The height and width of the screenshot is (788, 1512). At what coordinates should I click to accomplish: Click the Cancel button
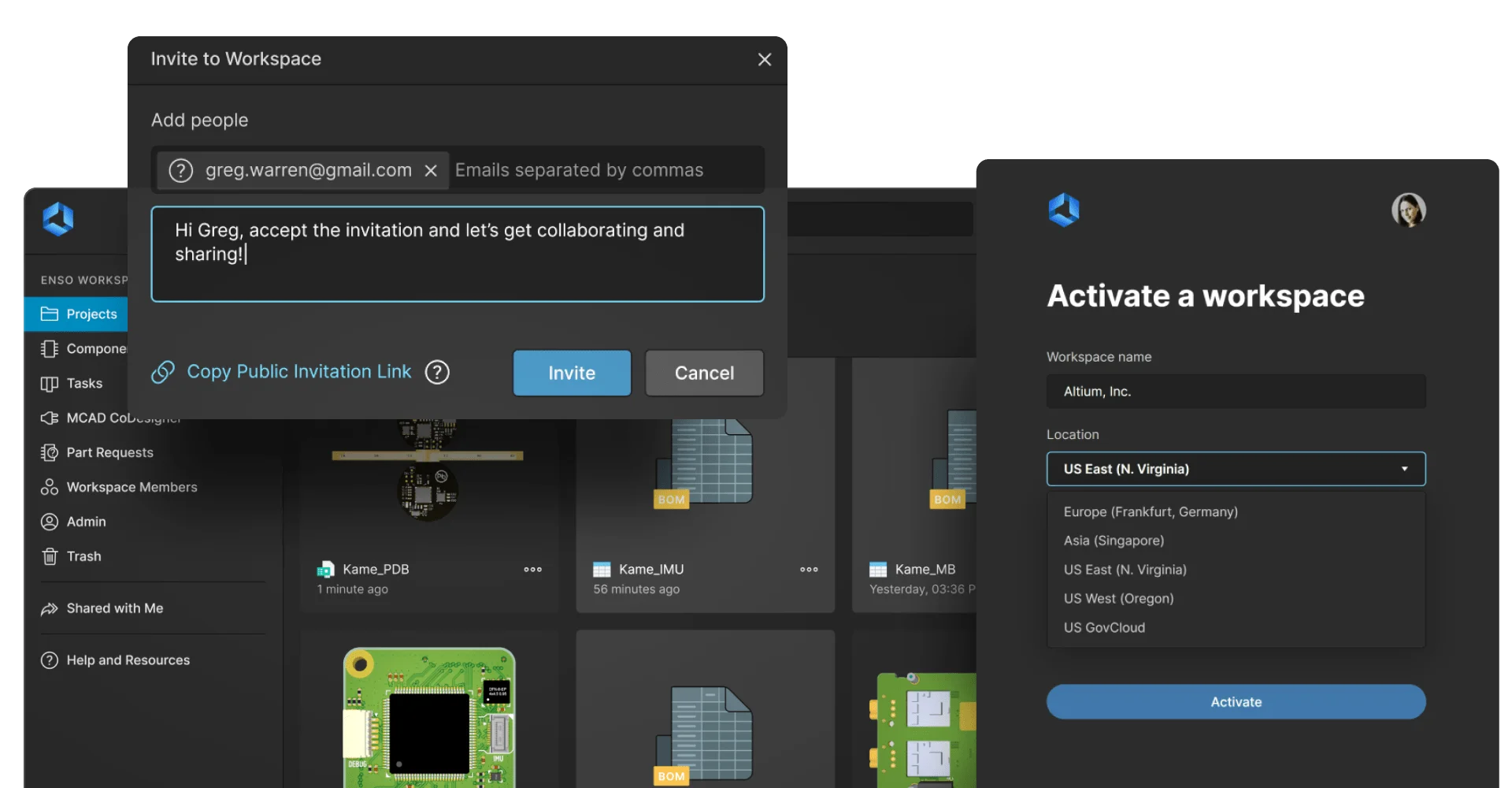point(704,373)
